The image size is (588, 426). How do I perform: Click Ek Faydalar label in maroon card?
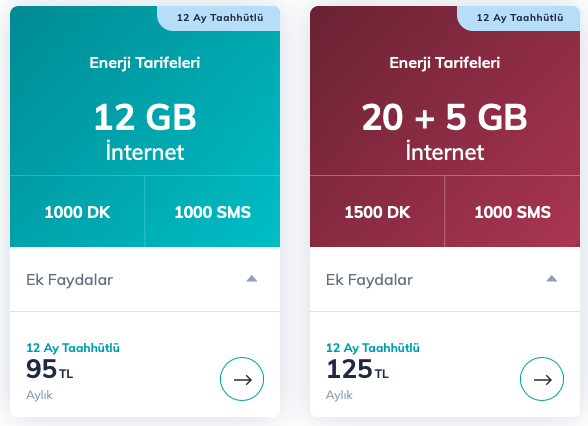tap(369, 280)
